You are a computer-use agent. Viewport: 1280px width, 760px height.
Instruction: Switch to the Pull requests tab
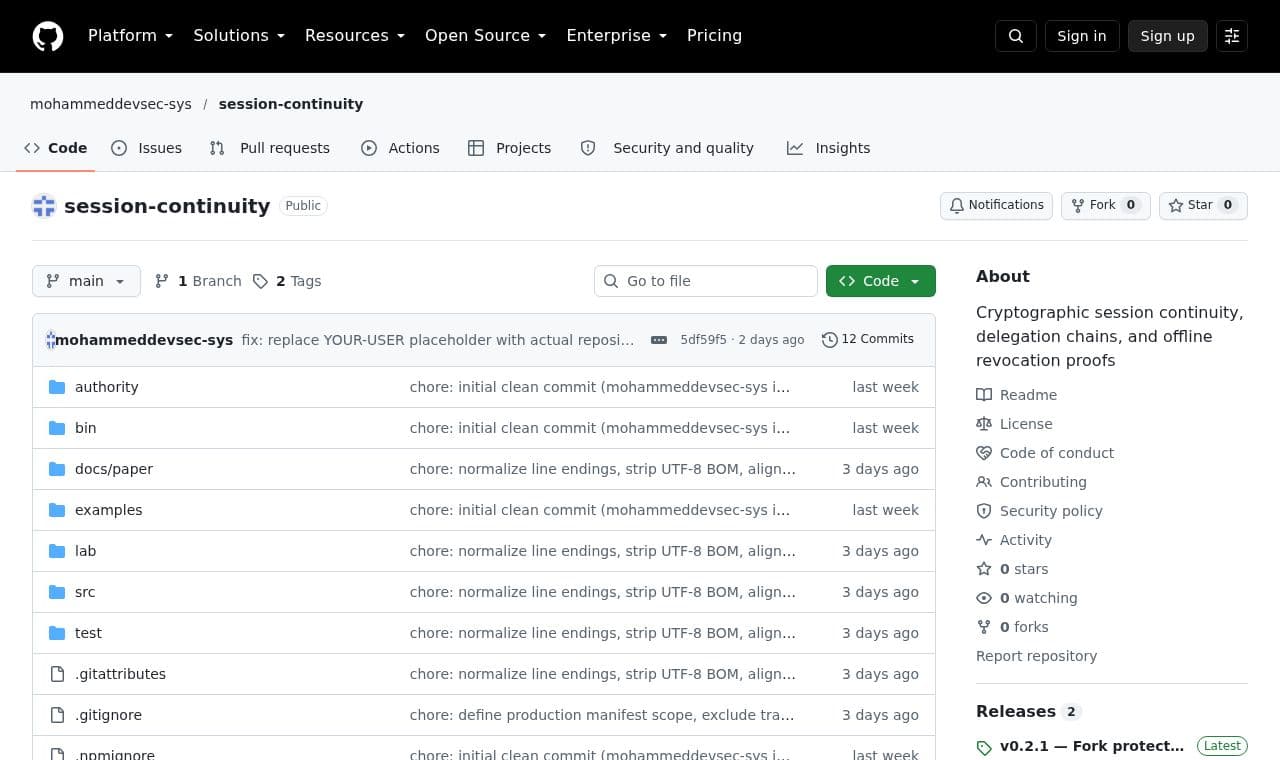coord(270,148)
